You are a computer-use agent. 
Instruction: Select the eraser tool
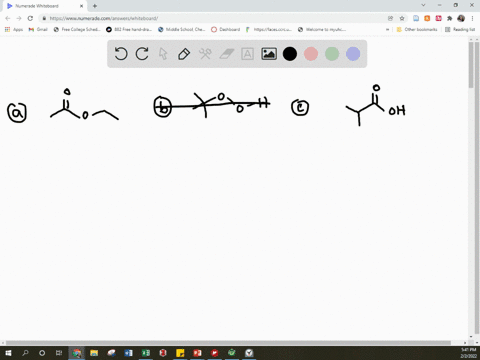(226, 54)
